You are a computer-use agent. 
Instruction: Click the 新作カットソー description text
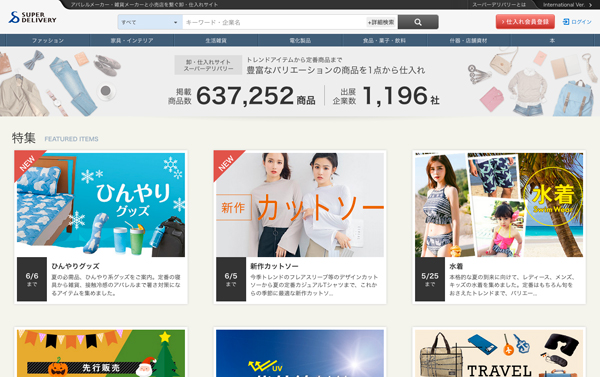(314, 285)
